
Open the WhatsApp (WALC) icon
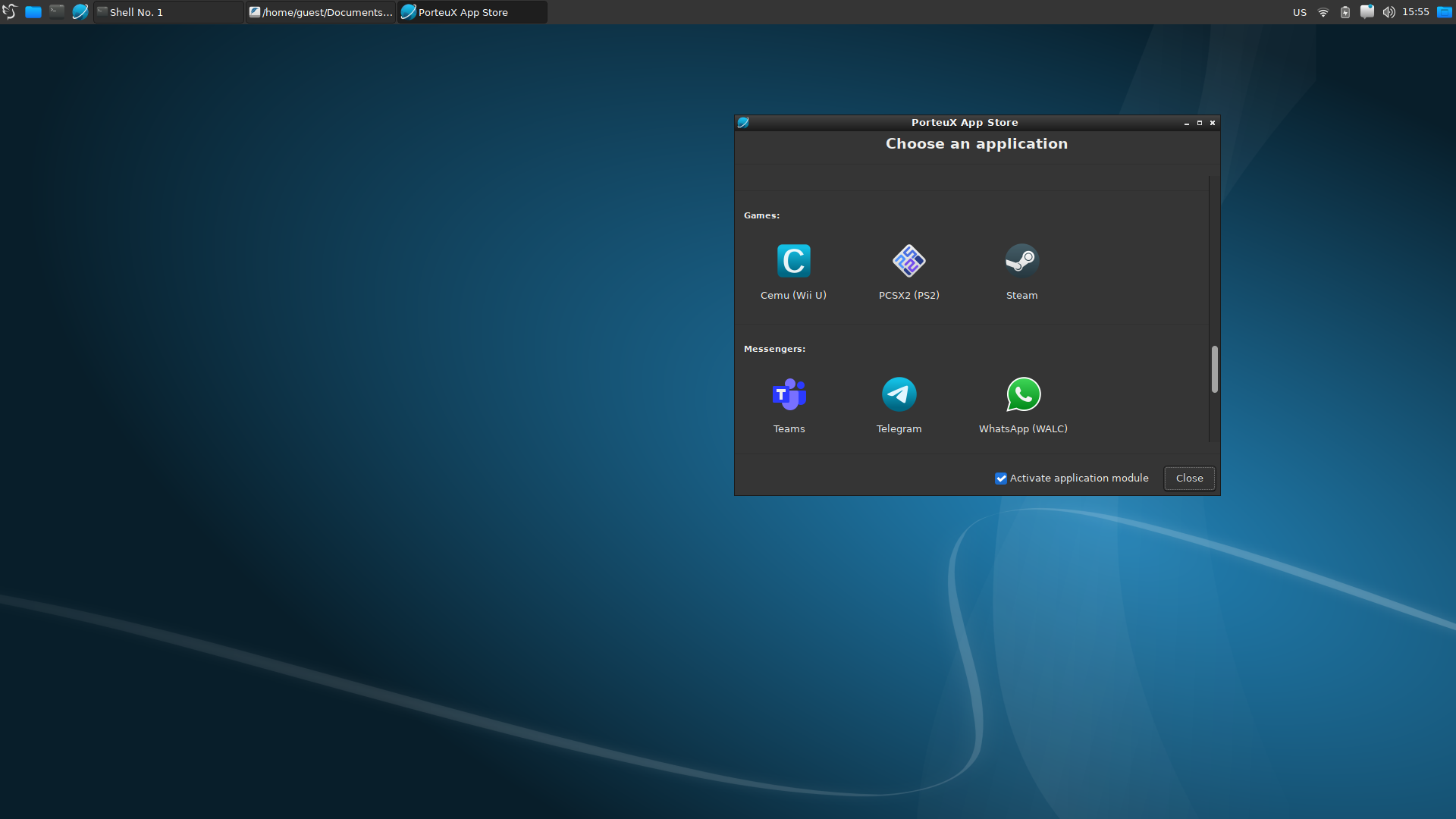tap(1023, 394)
